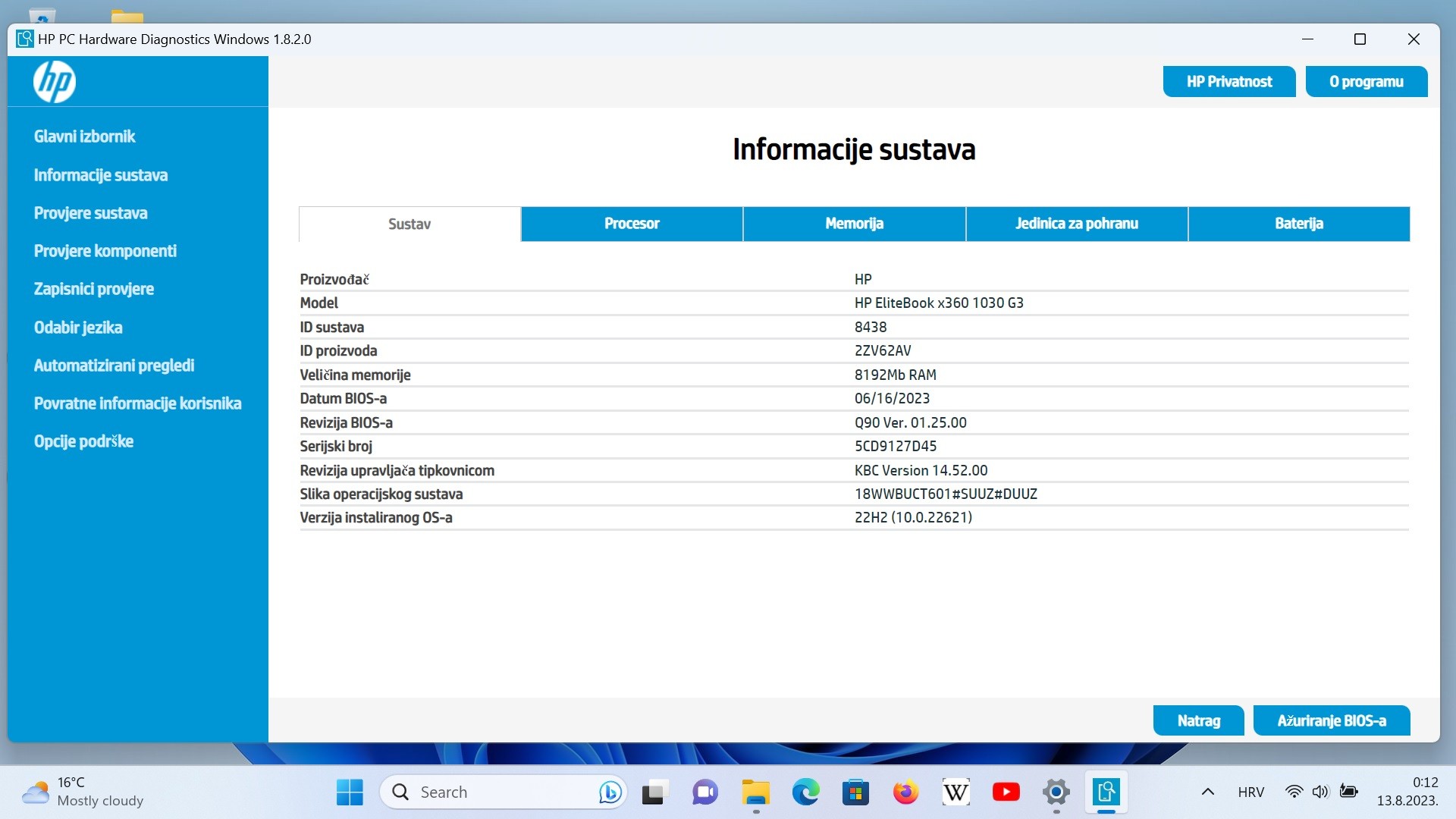Go to Glavni izbornik
This screenshot has width=1456, height=819.
coord(84,136)
